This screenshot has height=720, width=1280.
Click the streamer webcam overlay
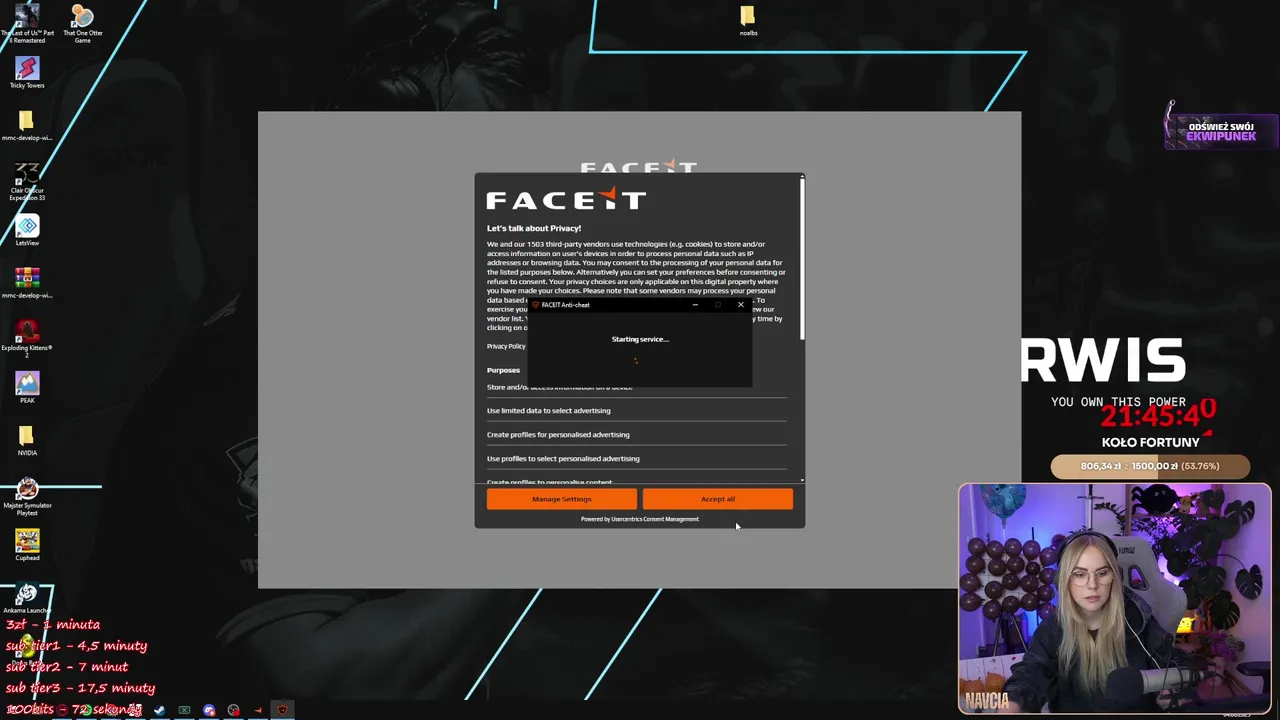point(1115,598)
